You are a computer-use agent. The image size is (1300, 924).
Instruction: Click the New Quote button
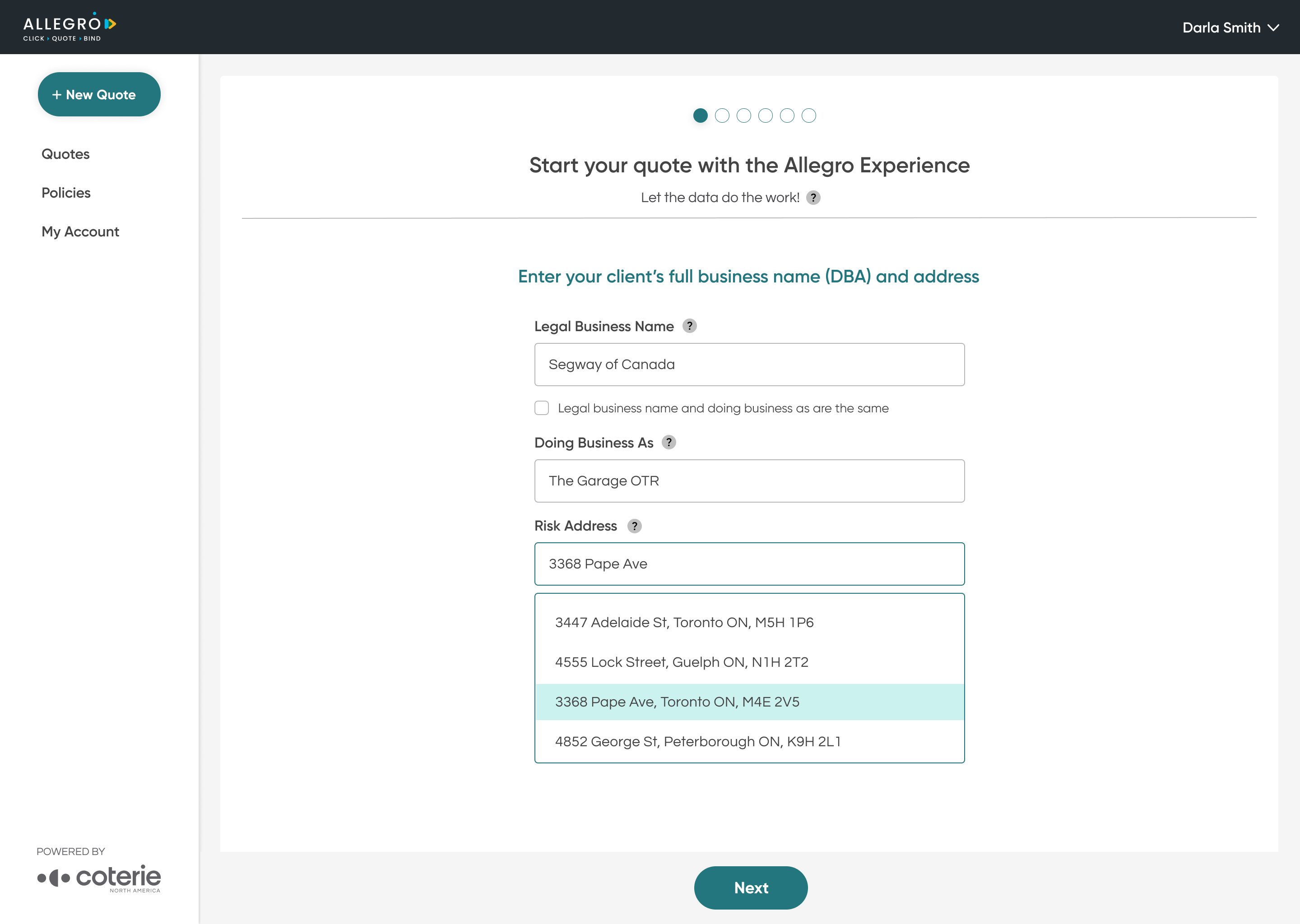coord(99,94)
